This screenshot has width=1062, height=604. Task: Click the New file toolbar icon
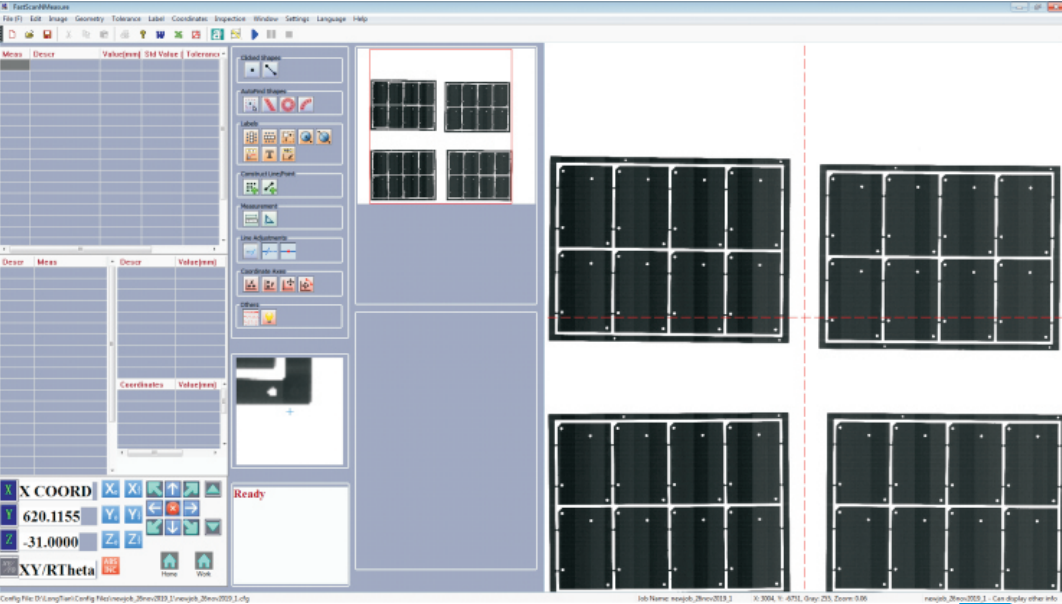(x=12, y=35)
